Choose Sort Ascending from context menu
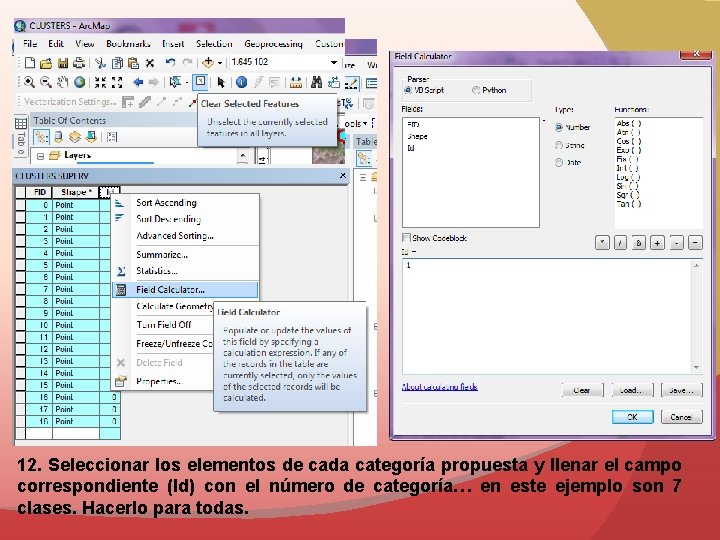720x540 pixels. [x=186, y=202]
